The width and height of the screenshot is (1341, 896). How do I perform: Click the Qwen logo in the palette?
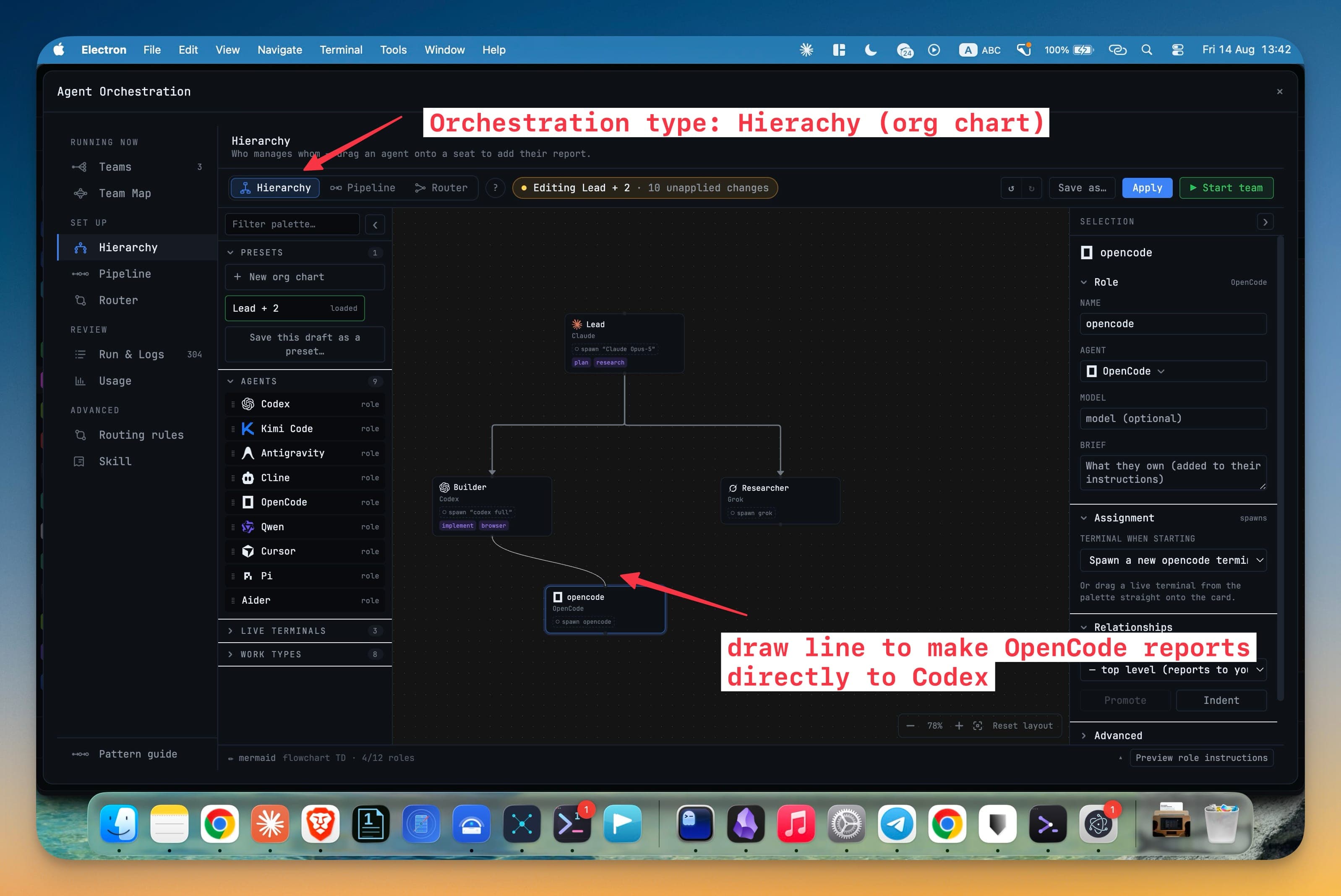pos(248,527)
